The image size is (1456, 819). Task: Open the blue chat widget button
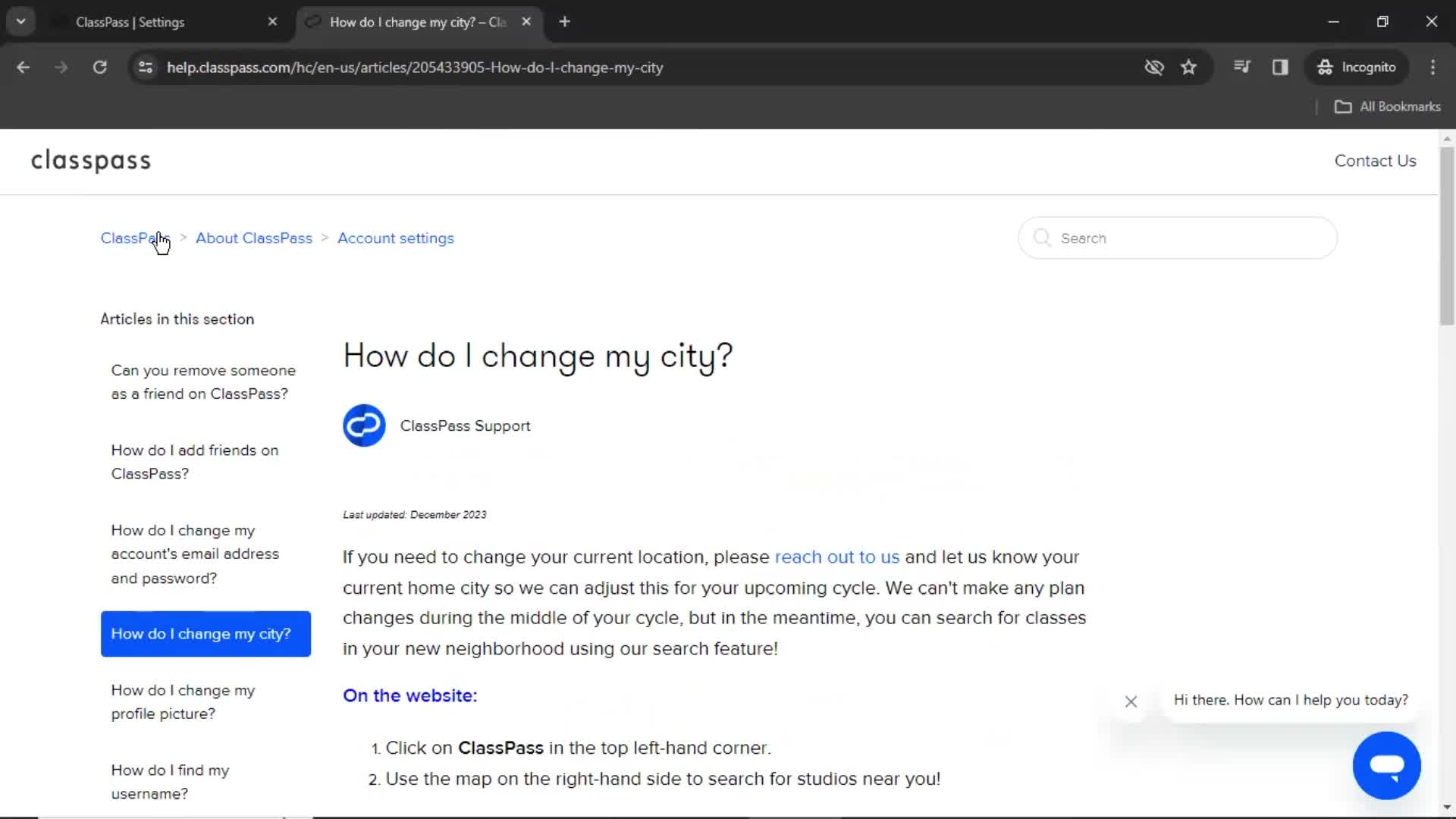click(x=1386, y=766)
